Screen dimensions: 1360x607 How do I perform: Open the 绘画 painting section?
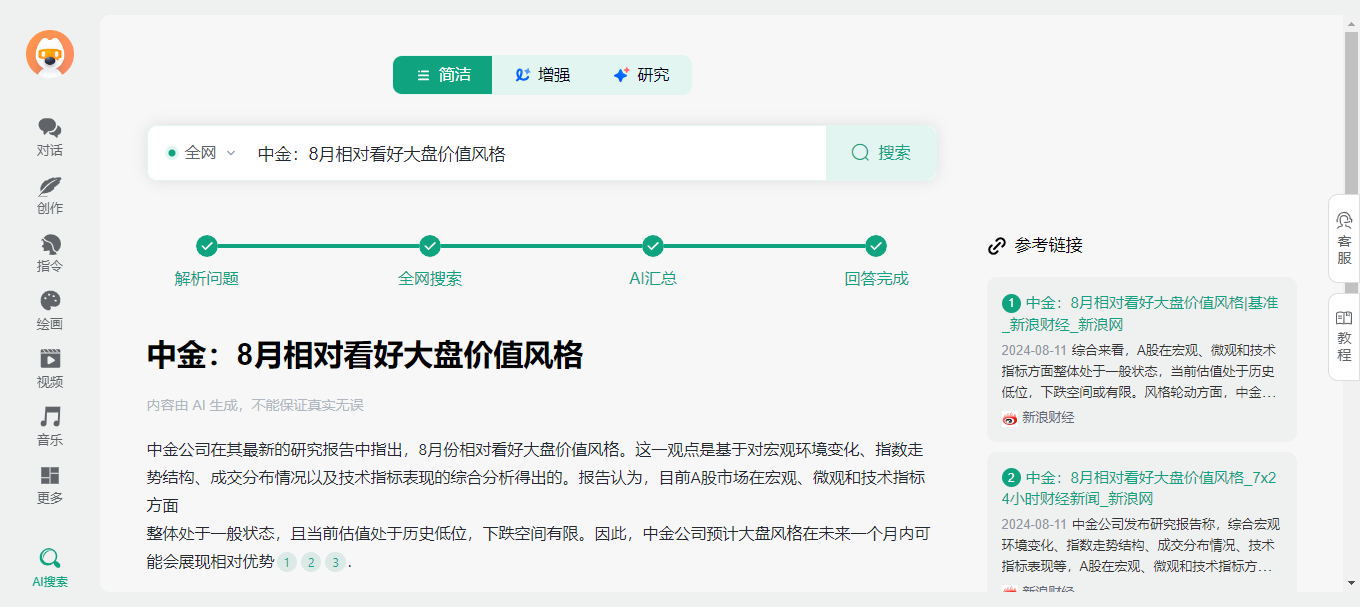pos(50,312)
